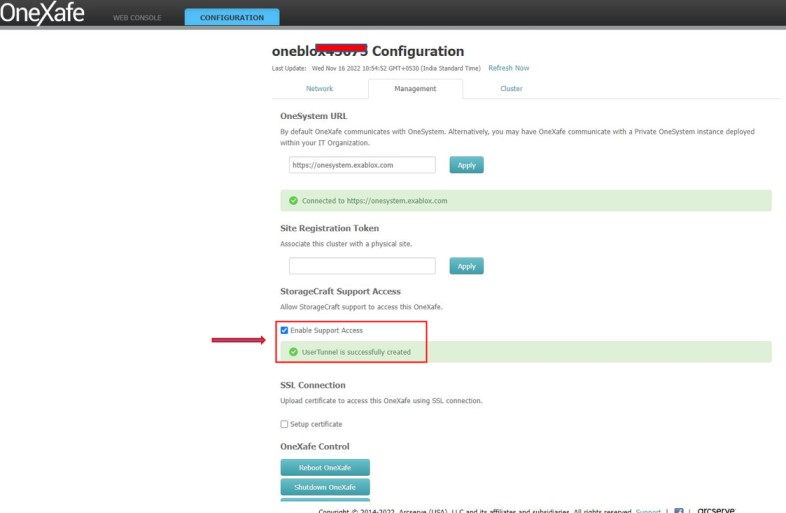Click the OneXafe logo
The image size is (786, 513).
42,13
